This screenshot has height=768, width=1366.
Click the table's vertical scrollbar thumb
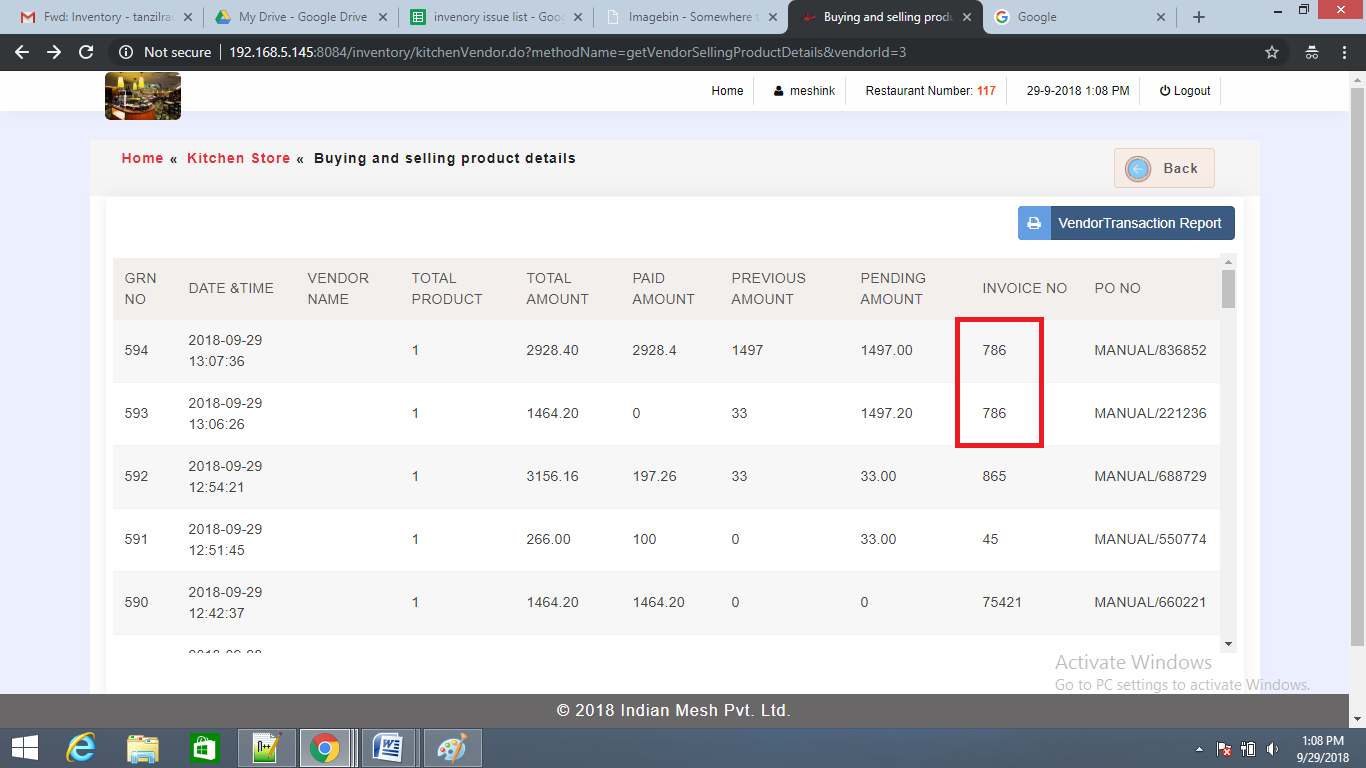coord(1228,289)
